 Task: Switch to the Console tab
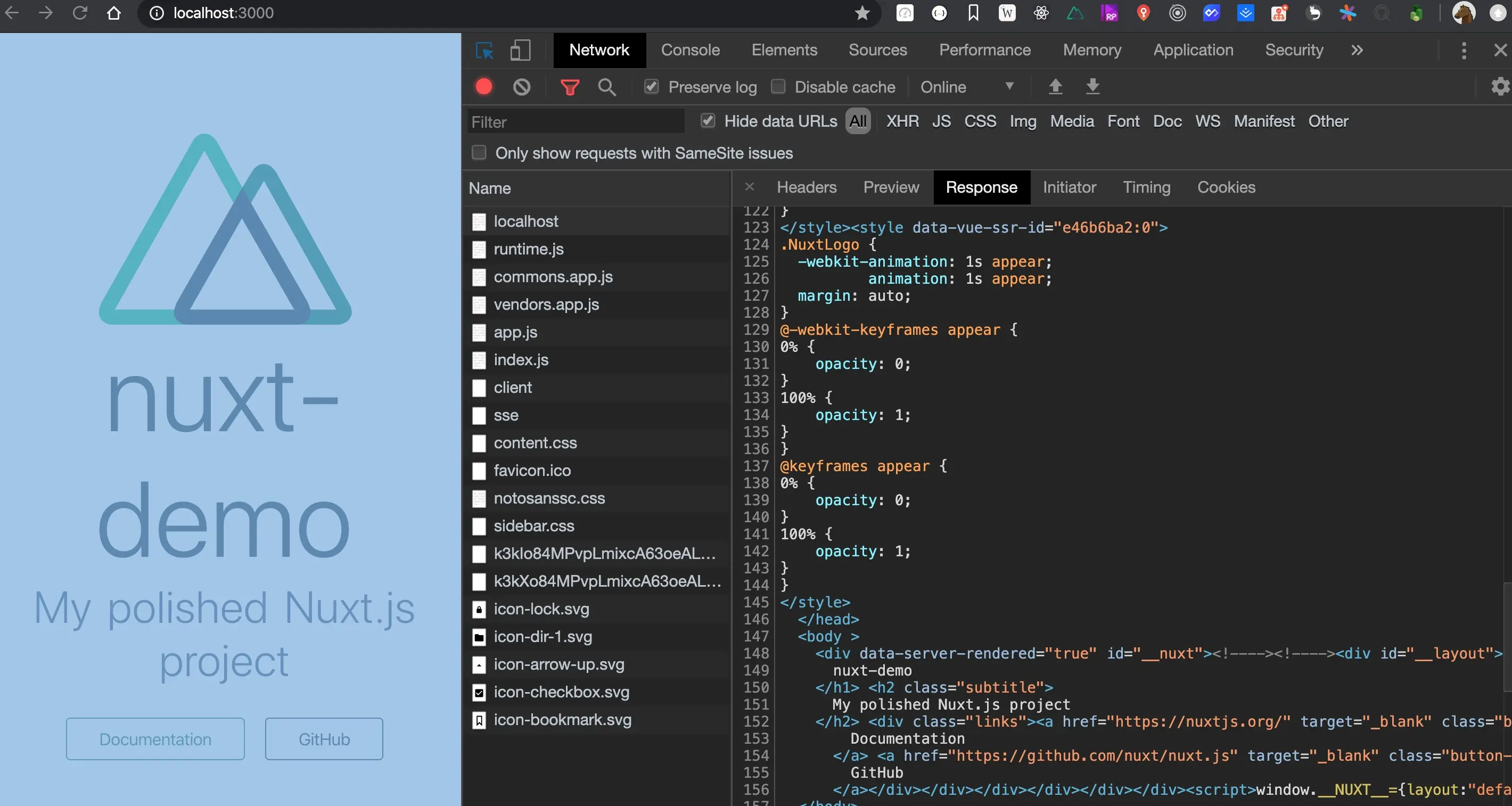coord(691,51)
